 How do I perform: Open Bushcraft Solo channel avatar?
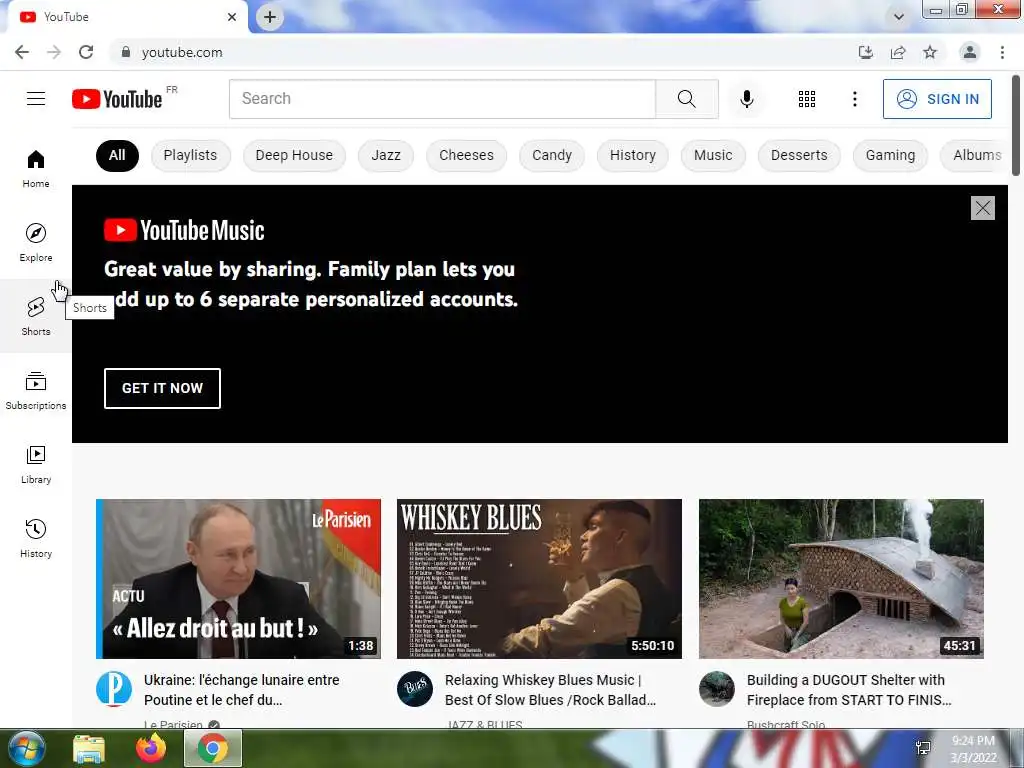[x=716, y=689]
